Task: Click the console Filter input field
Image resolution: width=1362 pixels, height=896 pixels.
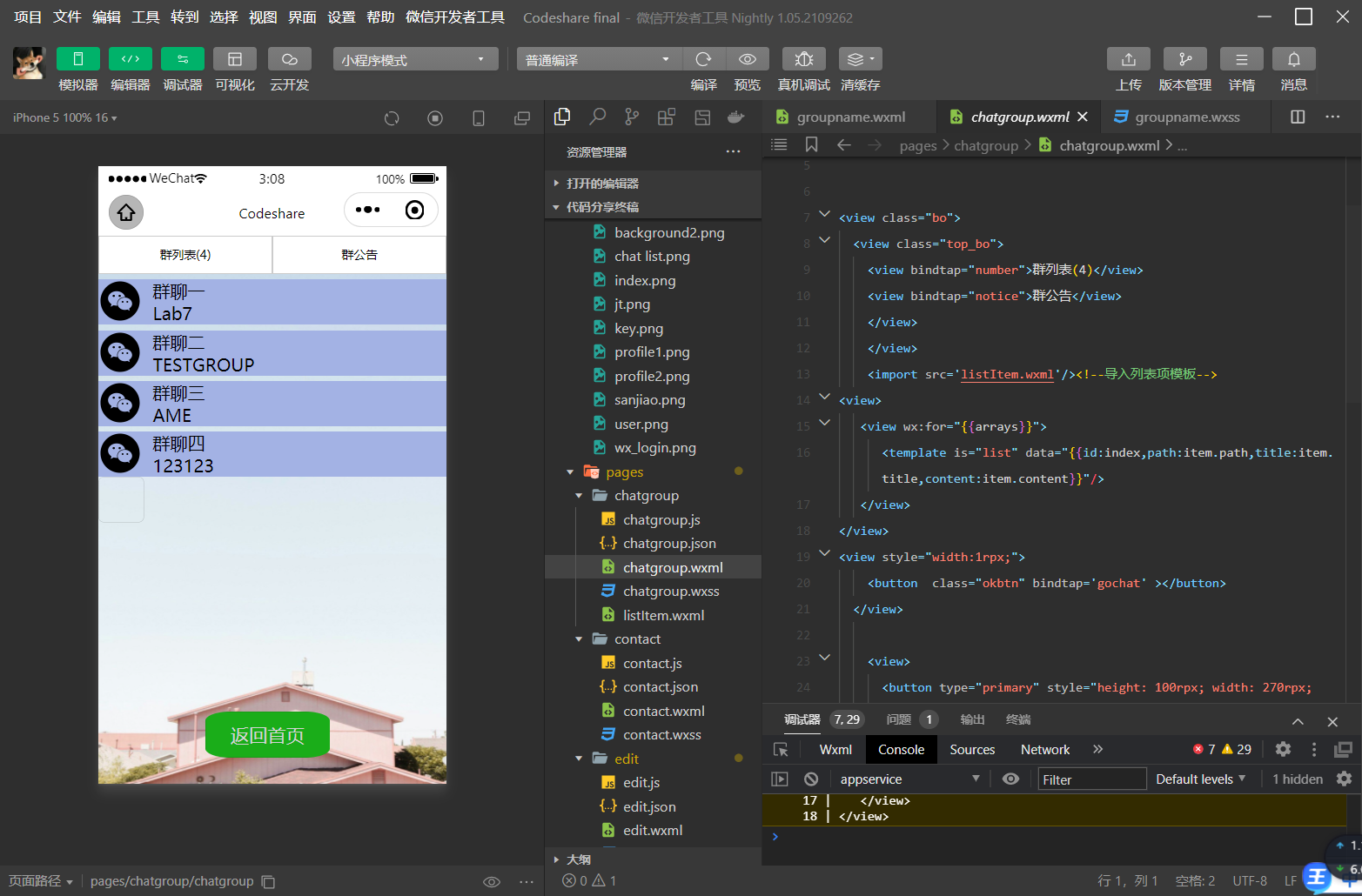Action: 1092,779
